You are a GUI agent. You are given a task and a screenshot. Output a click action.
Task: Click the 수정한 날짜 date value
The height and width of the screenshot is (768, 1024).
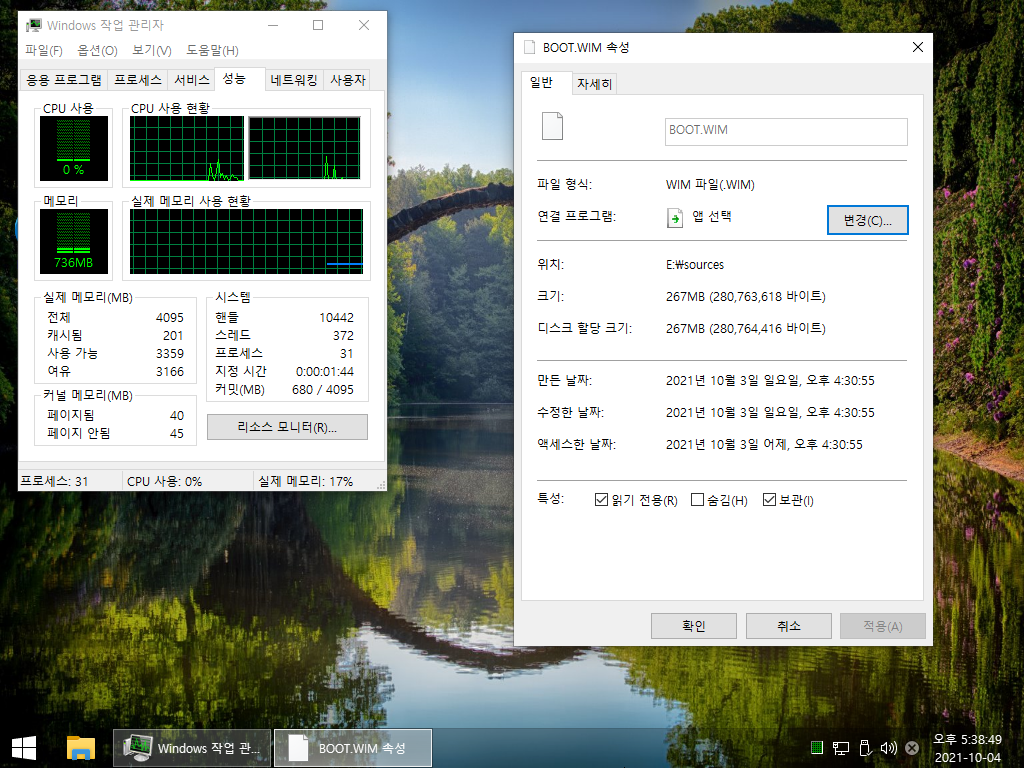click(770, 413)
